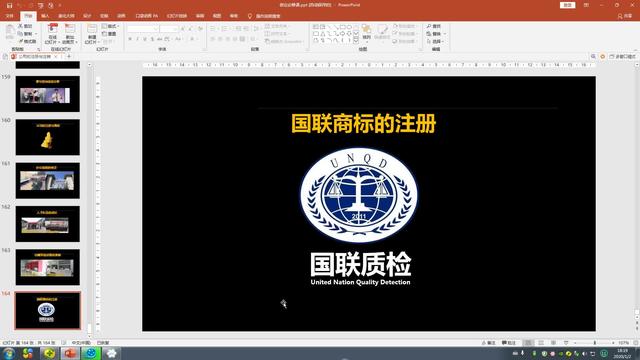Click the zoom in plus button
This screenshot has width=640, height=360.
click(613, 343)
